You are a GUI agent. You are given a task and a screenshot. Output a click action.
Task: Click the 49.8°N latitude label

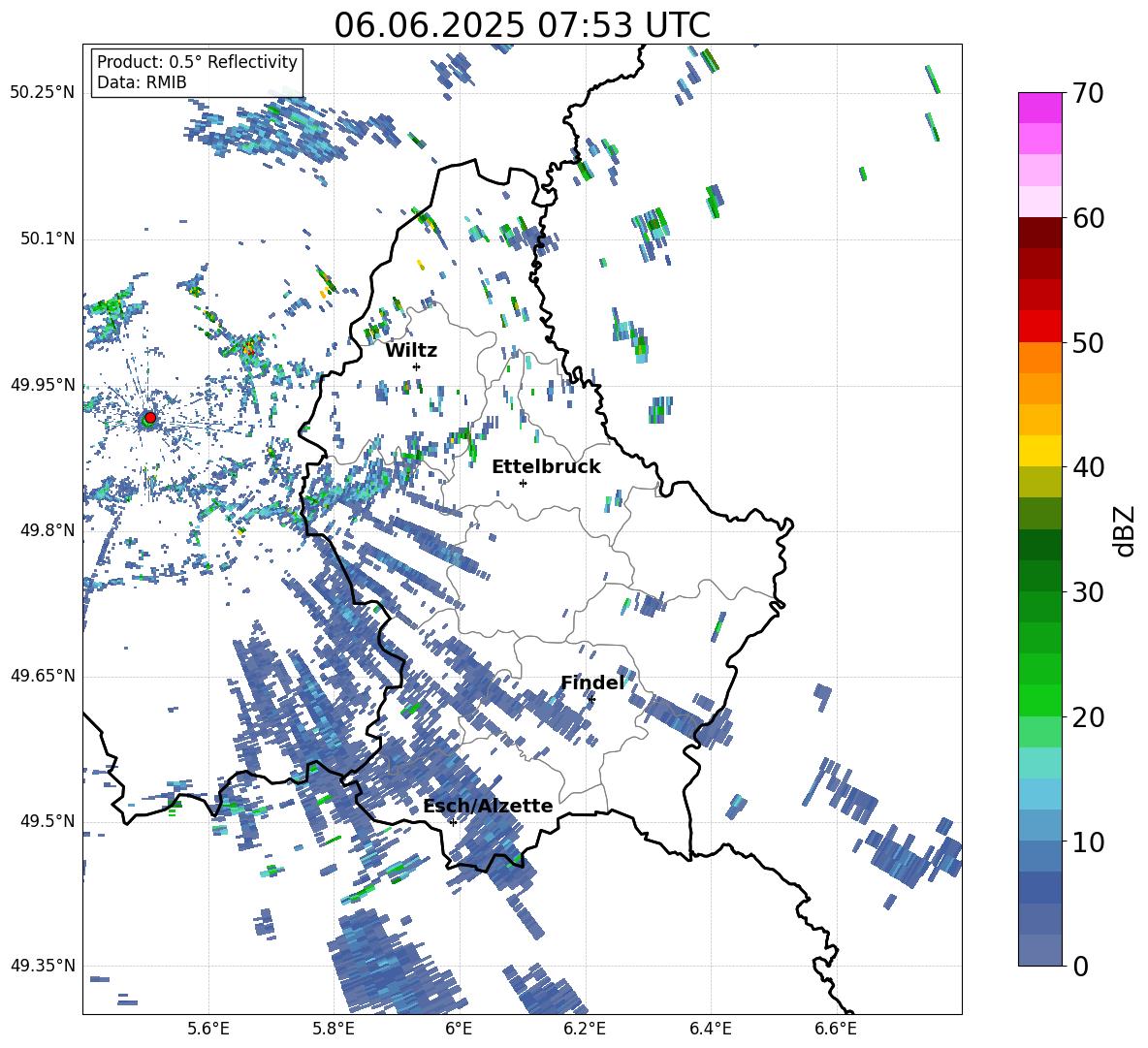[48, 530]
